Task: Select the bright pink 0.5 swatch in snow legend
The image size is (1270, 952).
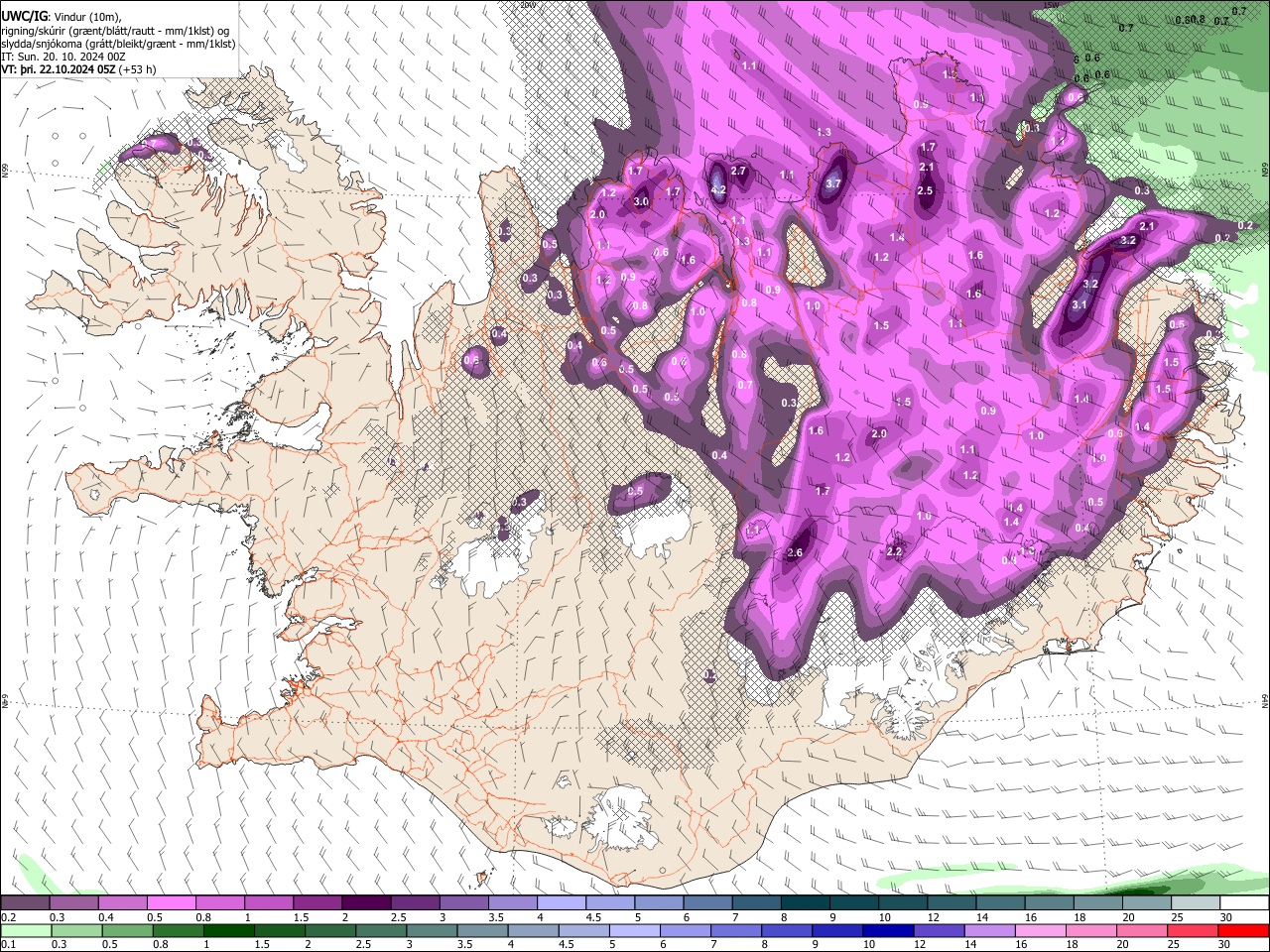Action: (x=171, y=903)
